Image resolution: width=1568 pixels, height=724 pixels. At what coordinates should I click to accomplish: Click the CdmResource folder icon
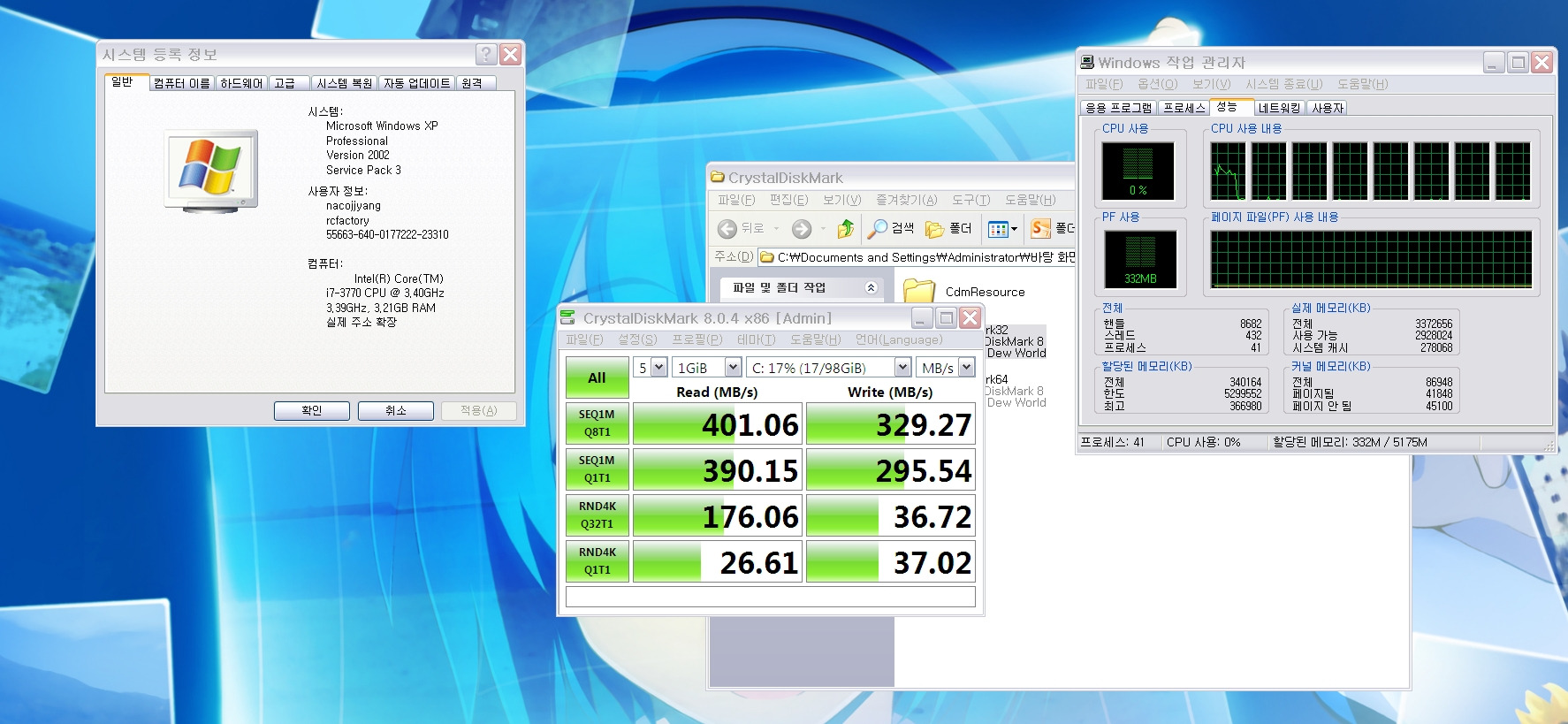919,291
